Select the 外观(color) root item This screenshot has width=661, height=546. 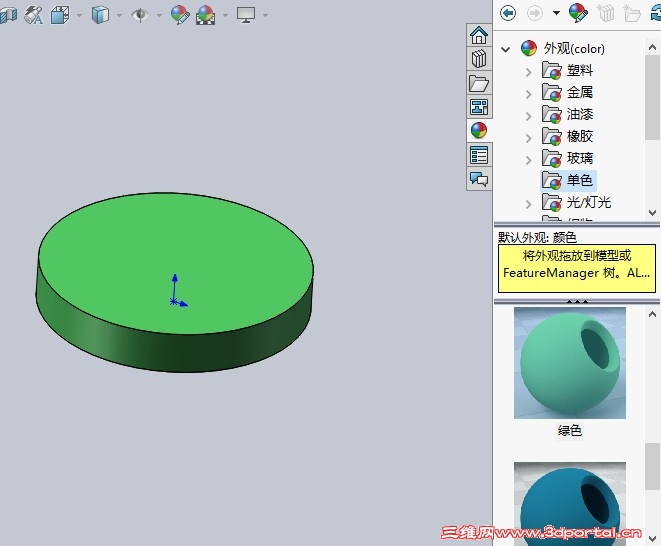pos(562,48)
